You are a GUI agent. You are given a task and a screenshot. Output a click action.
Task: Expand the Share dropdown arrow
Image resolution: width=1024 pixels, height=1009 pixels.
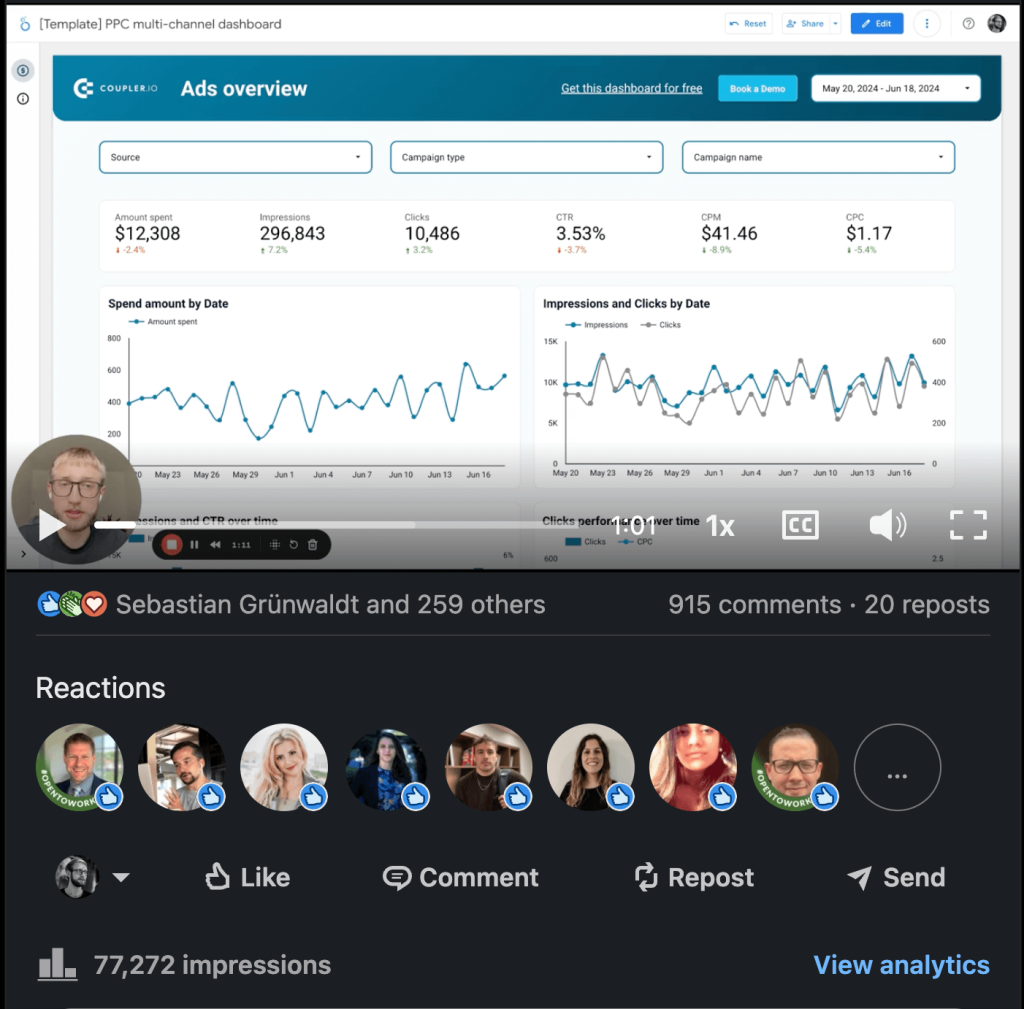(835, 24)
